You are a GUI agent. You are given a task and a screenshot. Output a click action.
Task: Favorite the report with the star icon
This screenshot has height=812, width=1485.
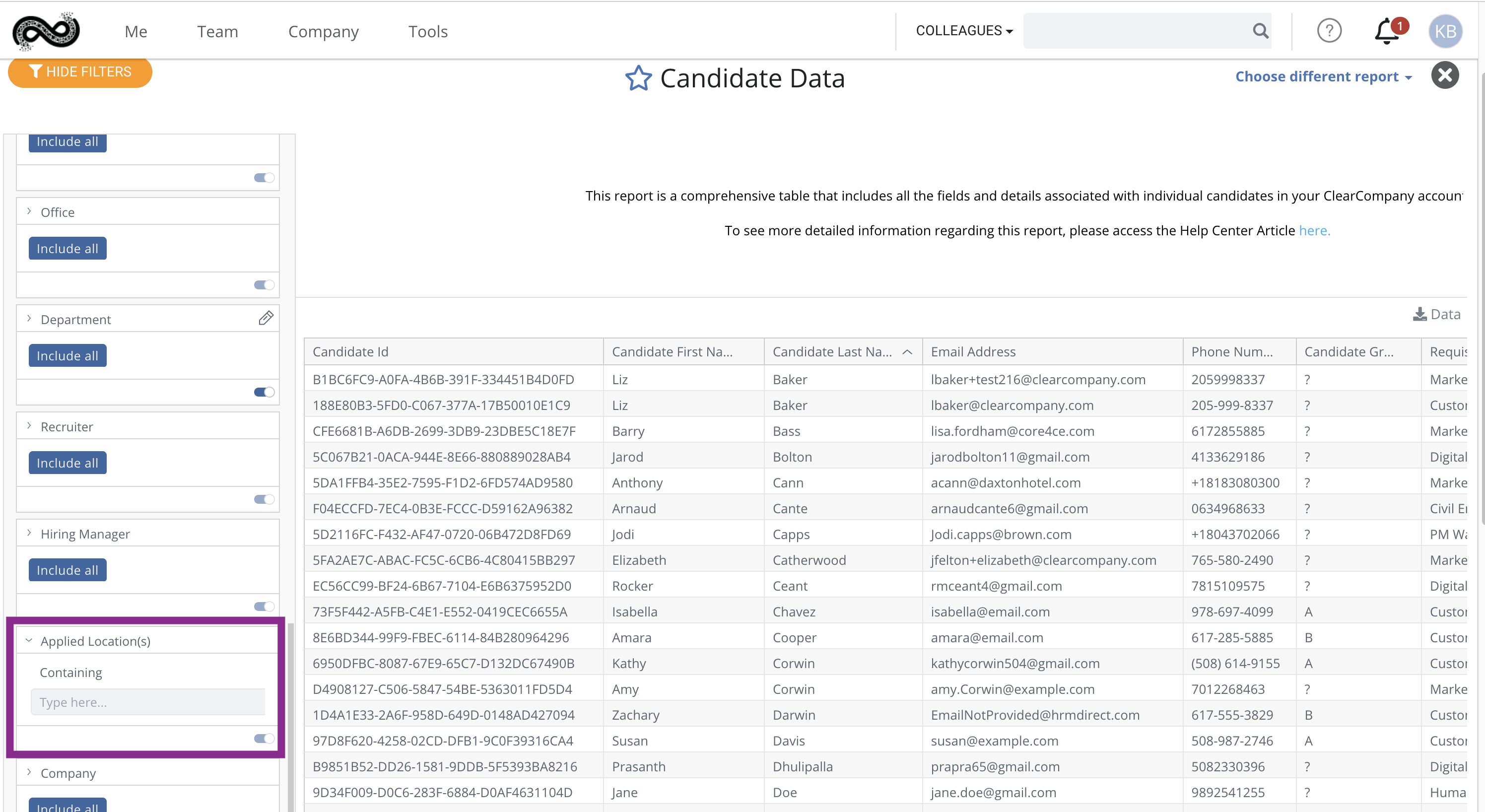point(638,78)
